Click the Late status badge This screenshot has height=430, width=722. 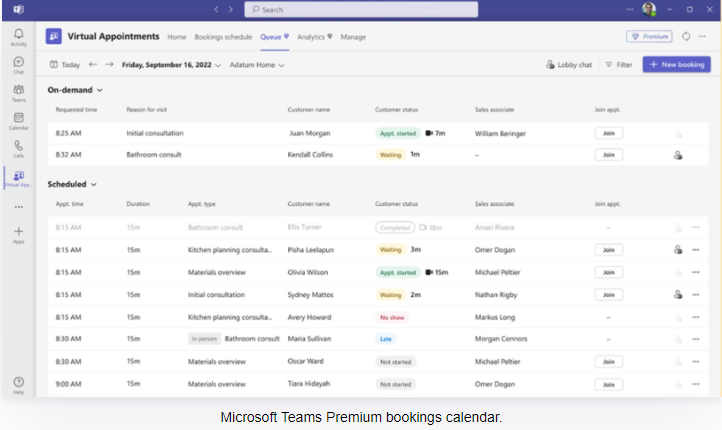pyautogui.click(x=386, y=339)
